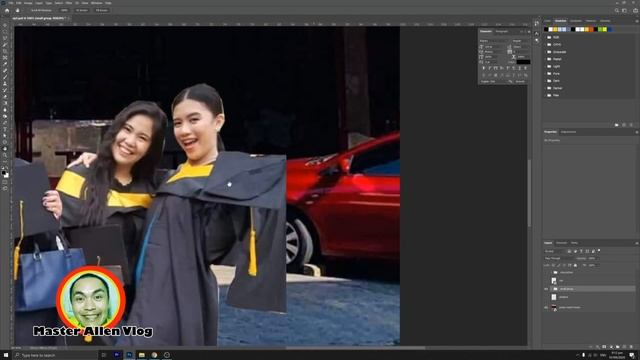Viewport: 640px width, 360px height.
Task: Expand the CMYK swatch group
Action: (546, 44)
